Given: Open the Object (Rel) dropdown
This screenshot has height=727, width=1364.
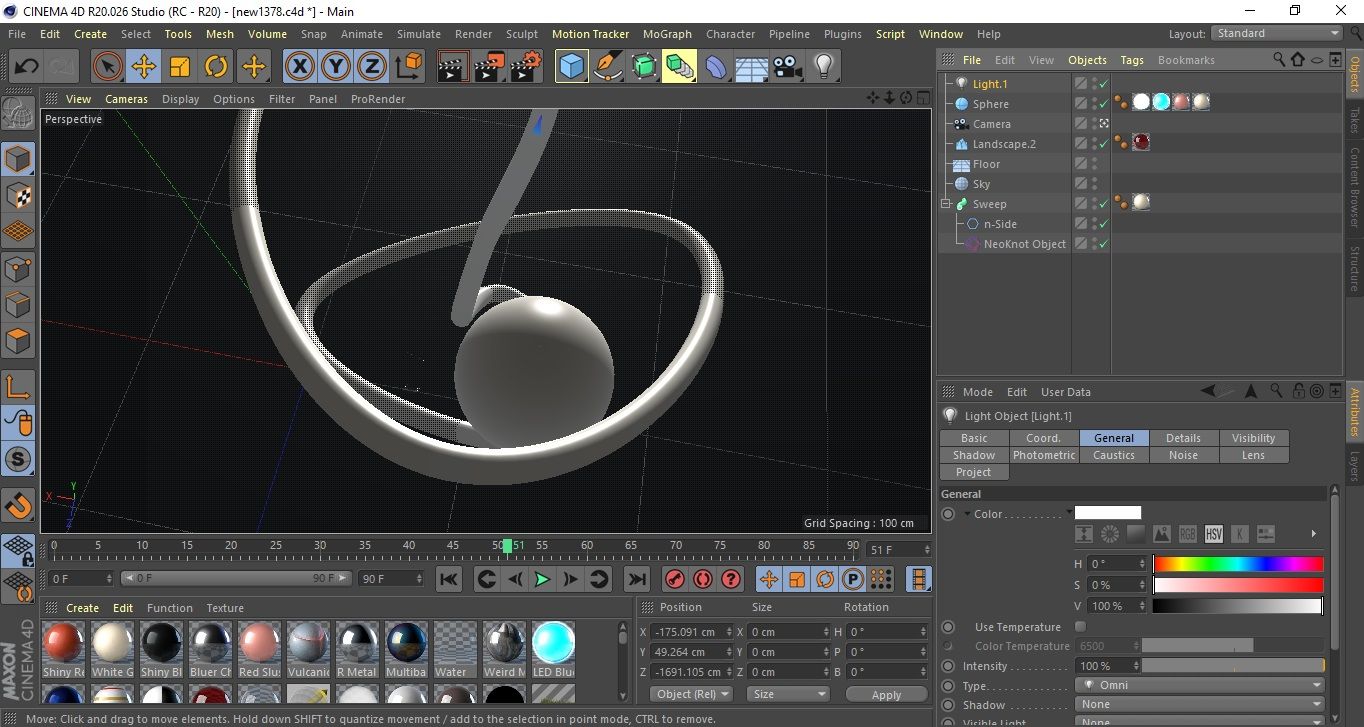Looking at the screenshot, I should (692, 694).
